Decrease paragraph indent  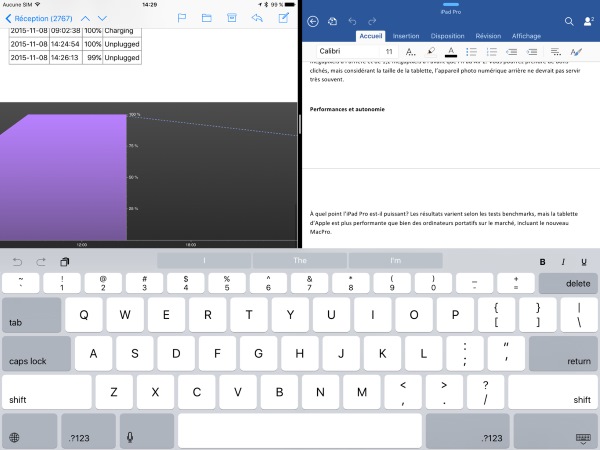512,52
